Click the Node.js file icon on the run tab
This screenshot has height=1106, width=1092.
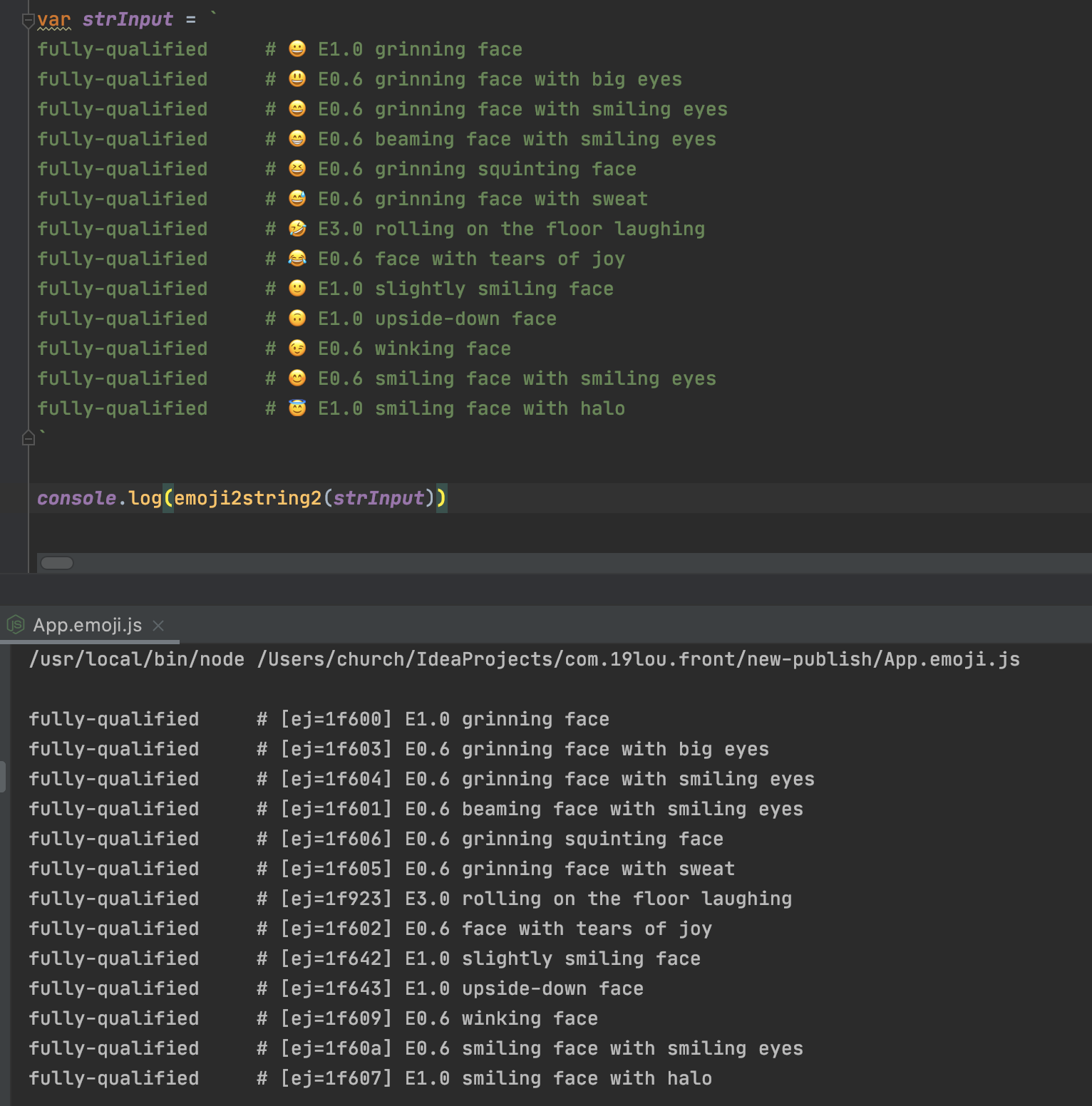pyautogui.click(x=14, y=625)
